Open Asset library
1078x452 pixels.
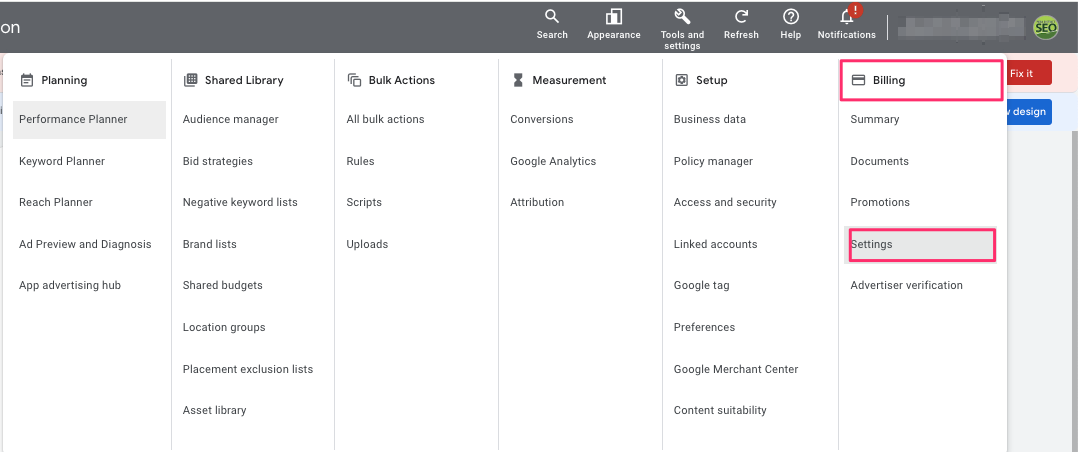click(214, 410)
